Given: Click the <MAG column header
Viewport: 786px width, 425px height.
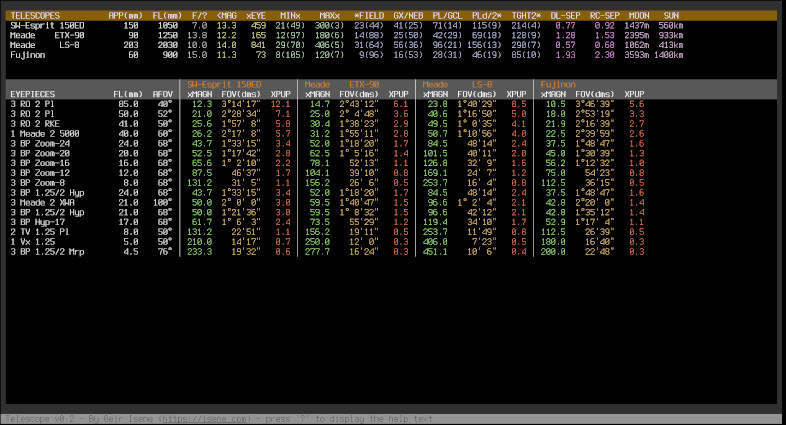Looking at the screenshot, I should [227, 16].
